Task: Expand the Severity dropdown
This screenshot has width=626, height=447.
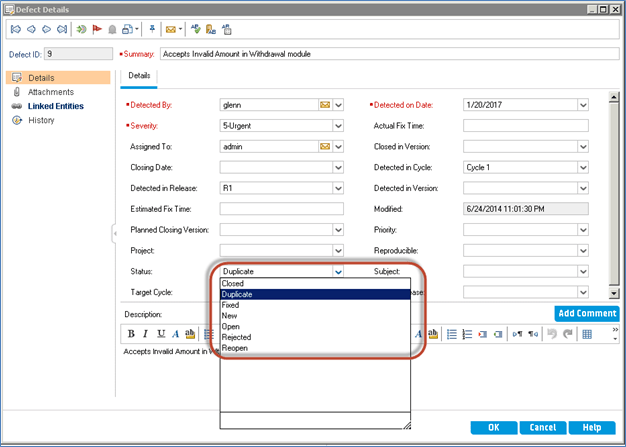Action: [x=339, y=125]
